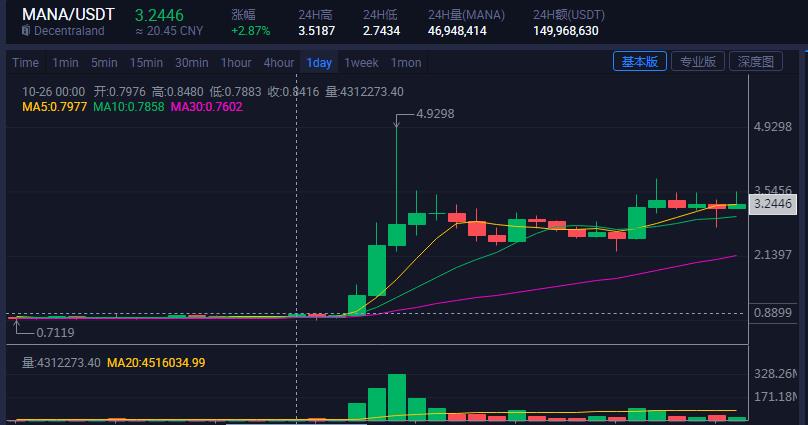The height and width of the screenshot is (425, 808).
Task: Click the current price 3.2446 in header
Action: 159,15
